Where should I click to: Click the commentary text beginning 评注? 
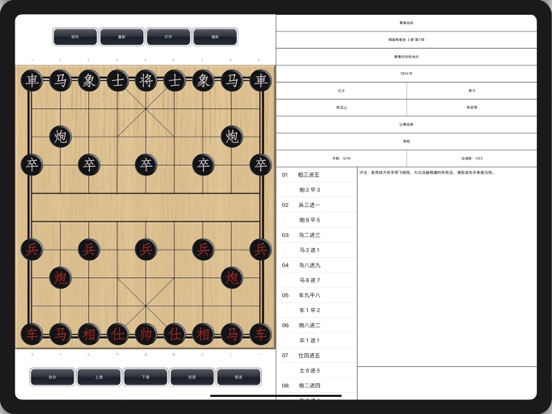pos(427,173)
